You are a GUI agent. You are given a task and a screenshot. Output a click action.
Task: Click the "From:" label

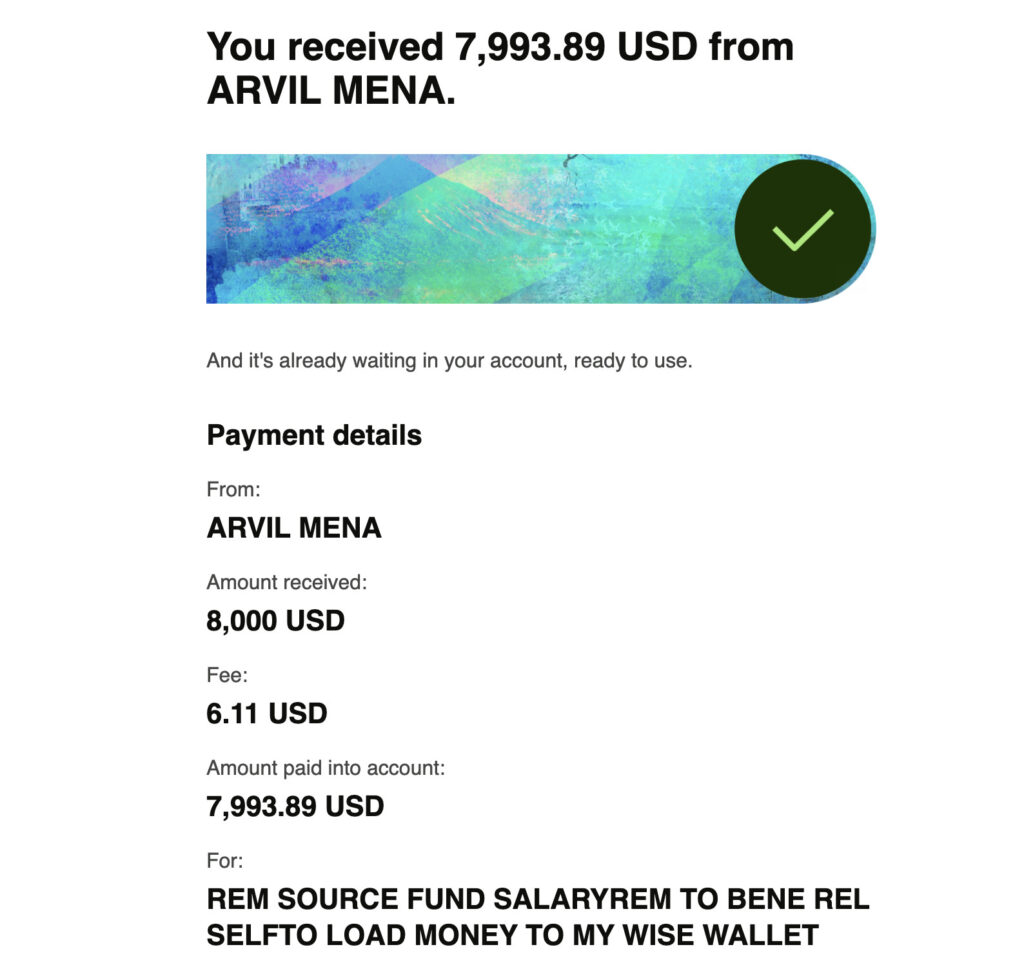(x=233, y=490)
